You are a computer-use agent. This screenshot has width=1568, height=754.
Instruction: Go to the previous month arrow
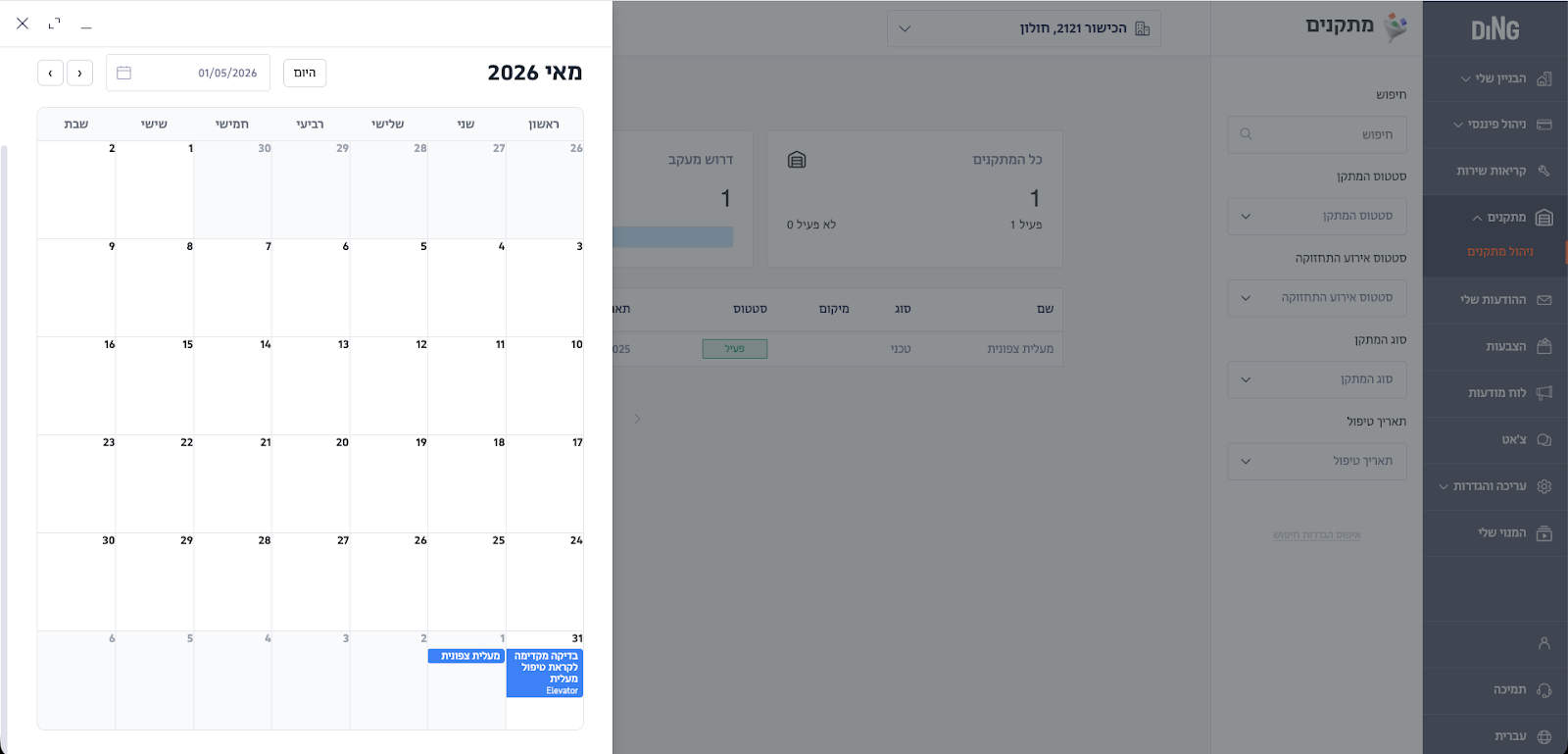point(80,73)
